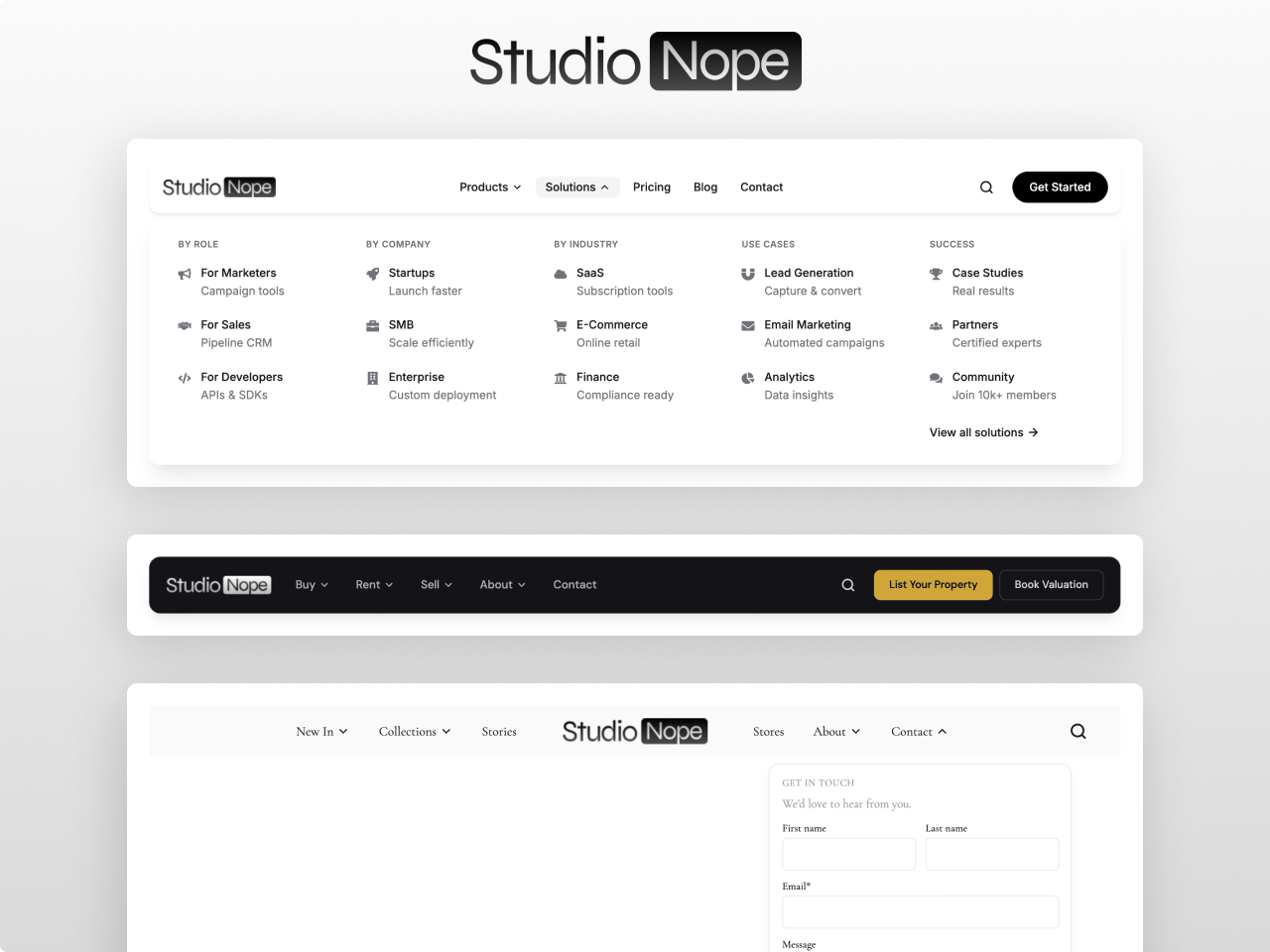Click the megaphone icon beside For Marketers
Viewport: 1270px width, 952px height.
point(185,274)
